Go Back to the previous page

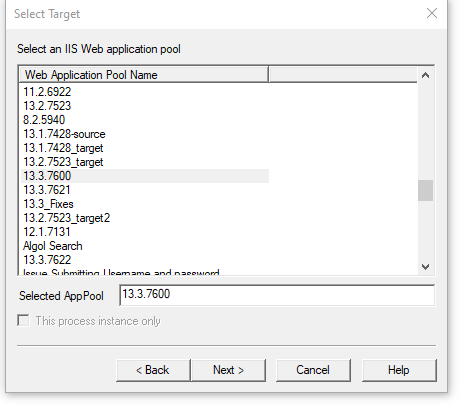(x=153, y=370)
